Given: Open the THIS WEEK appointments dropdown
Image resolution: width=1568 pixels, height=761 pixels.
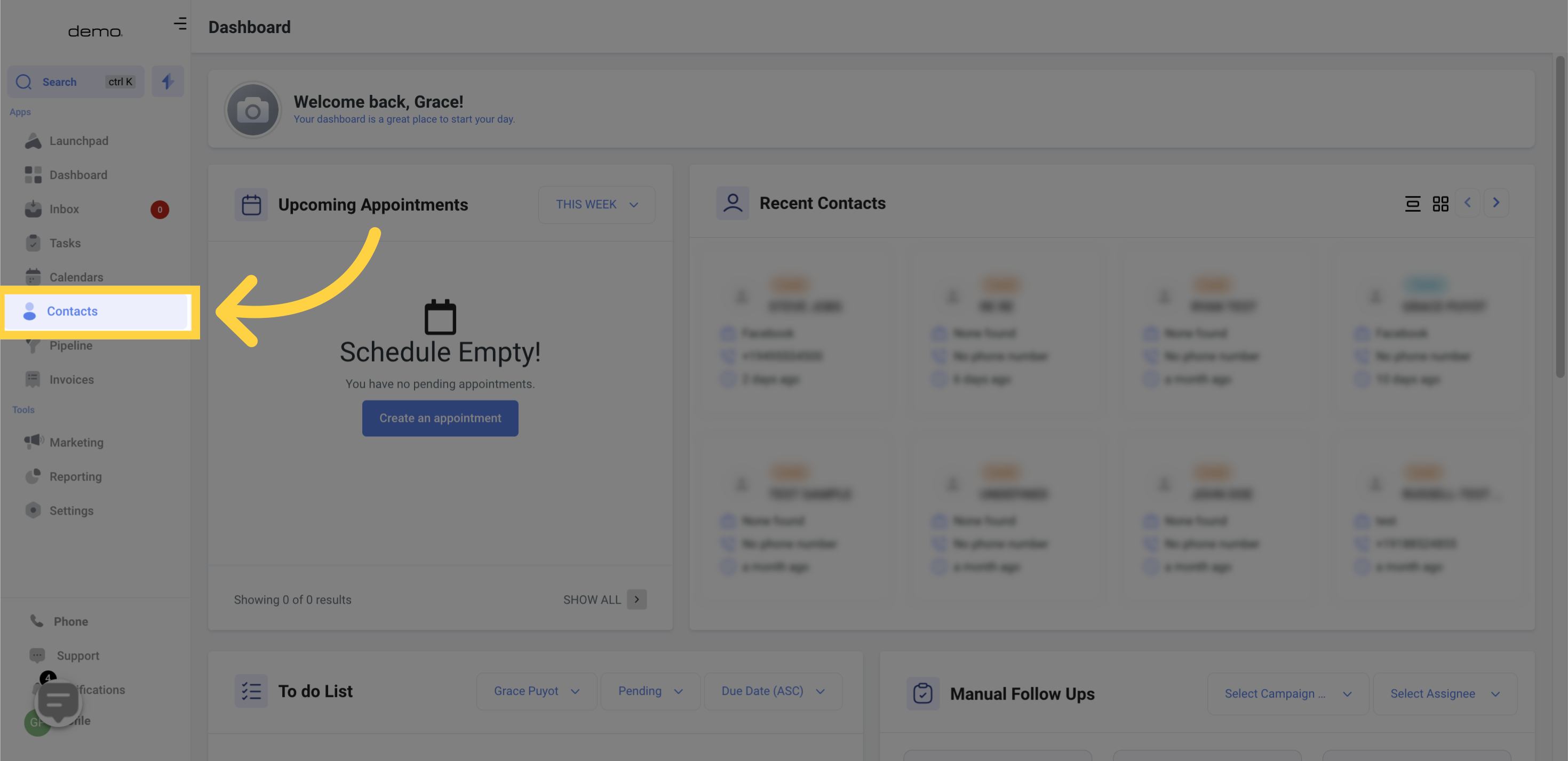Looking at the screenshot, I should pyautogui.click(x=596, y=204).
